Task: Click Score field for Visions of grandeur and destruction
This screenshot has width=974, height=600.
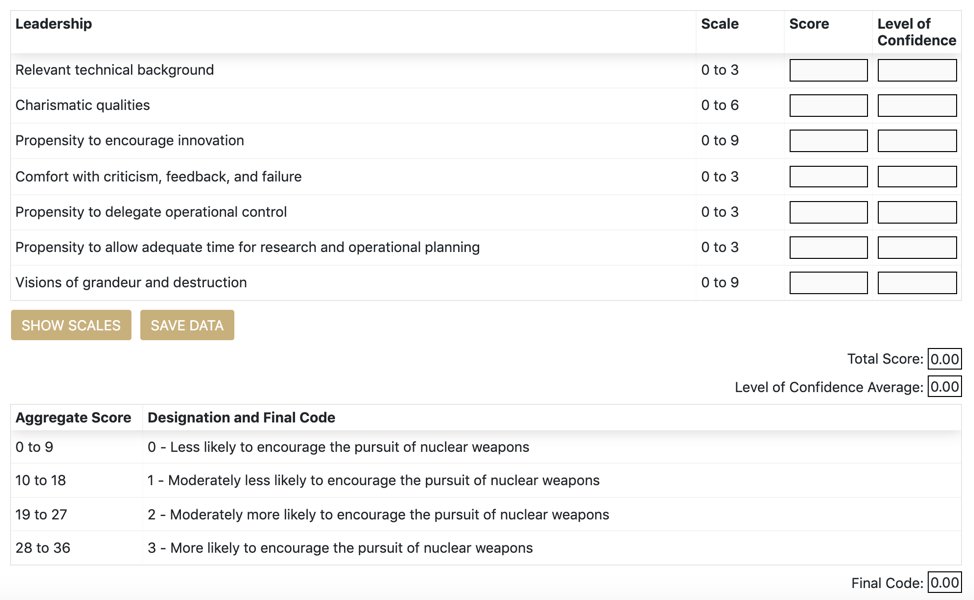Action: pos(828,283)
